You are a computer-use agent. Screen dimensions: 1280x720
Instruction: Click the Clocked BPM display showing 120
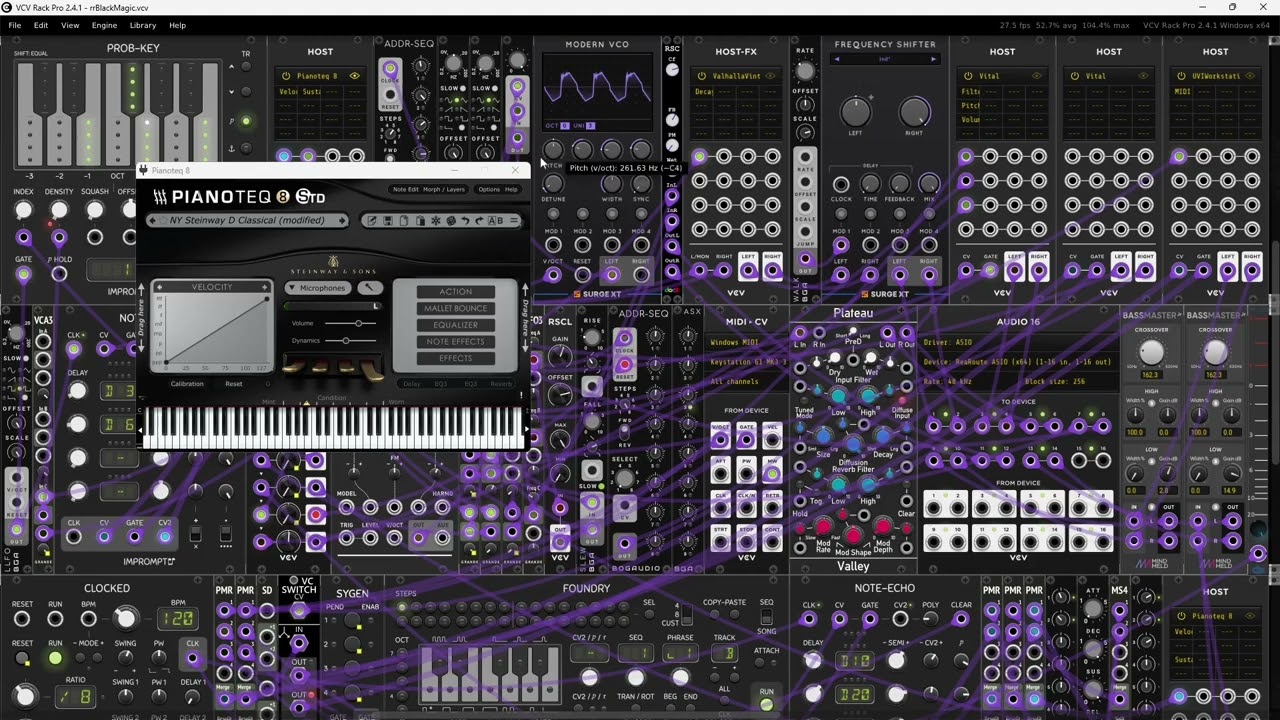(x=180, y=619)
